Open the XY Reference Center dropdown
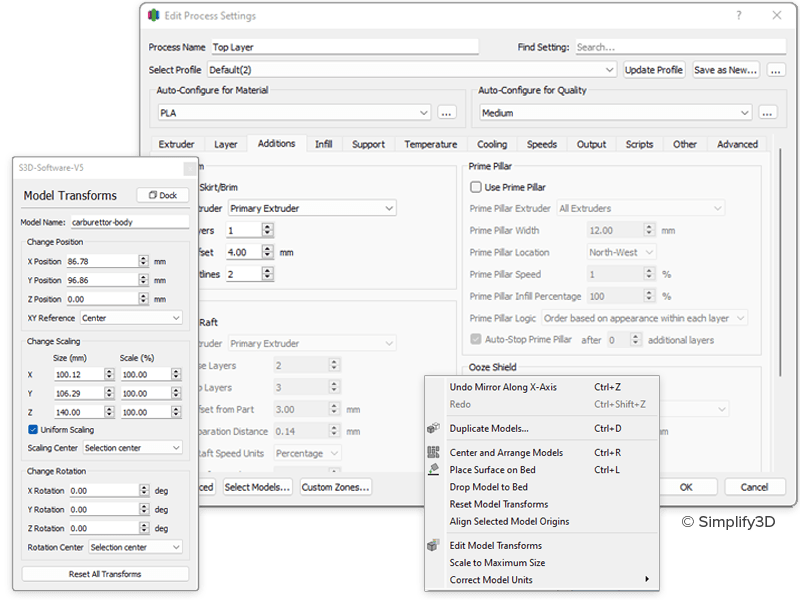This screenshot has height=600, width=800. point(131,318)
